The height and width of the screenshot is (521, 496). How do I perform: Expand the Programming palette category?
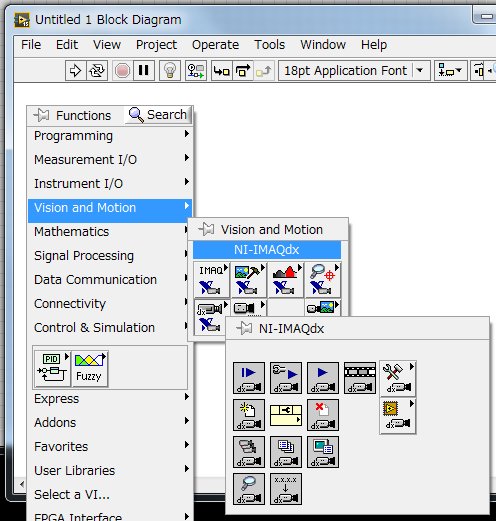coord(110,136)
